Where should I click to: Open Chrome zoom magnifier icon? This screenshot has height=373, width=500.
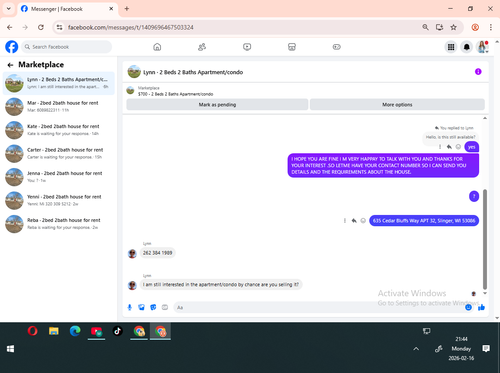coord(425,27)
